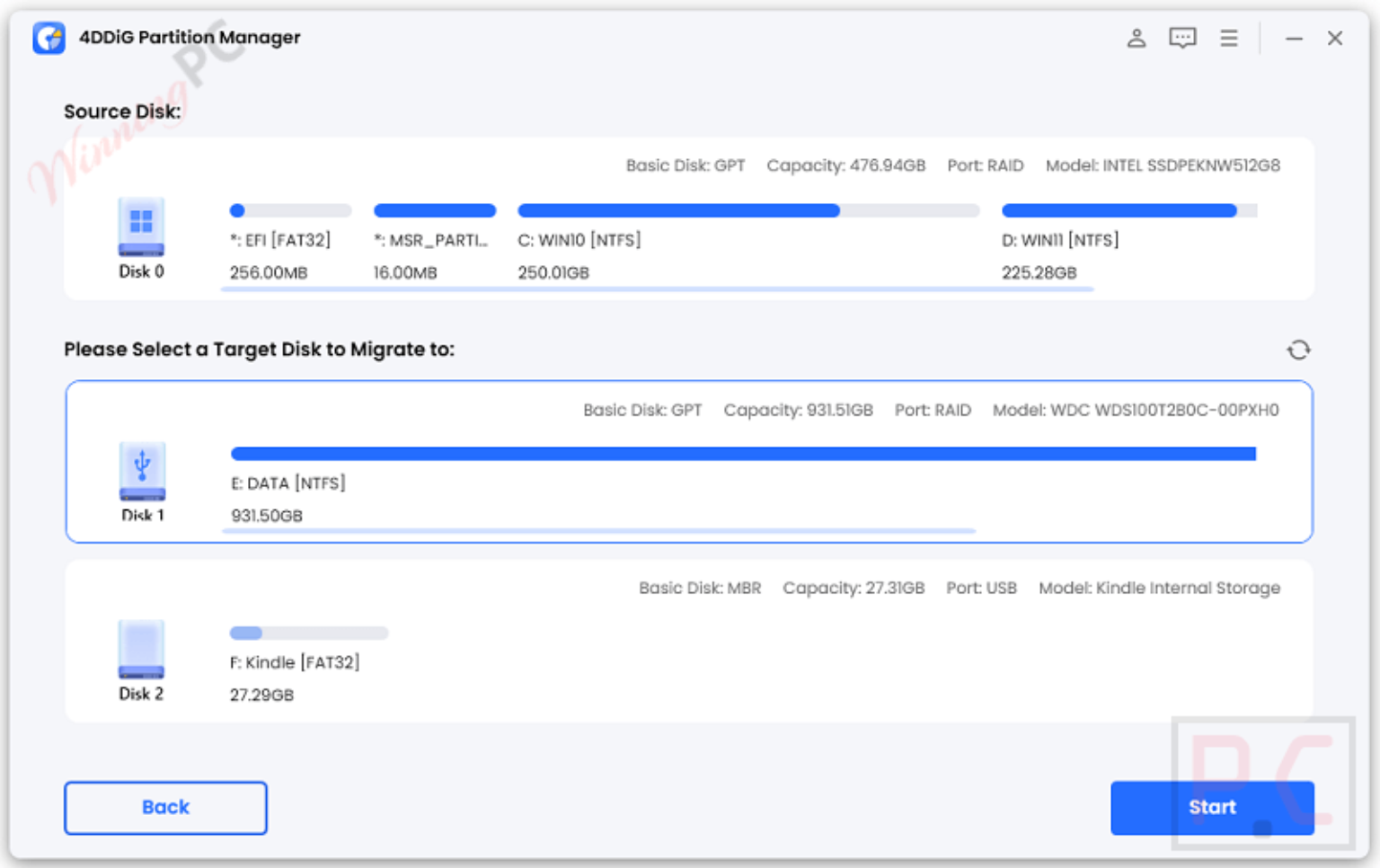This screenshot has height=868, width=1380.
Task: Click the Source Disk section header
Action: pyautogui.click(x=122, y=111)
